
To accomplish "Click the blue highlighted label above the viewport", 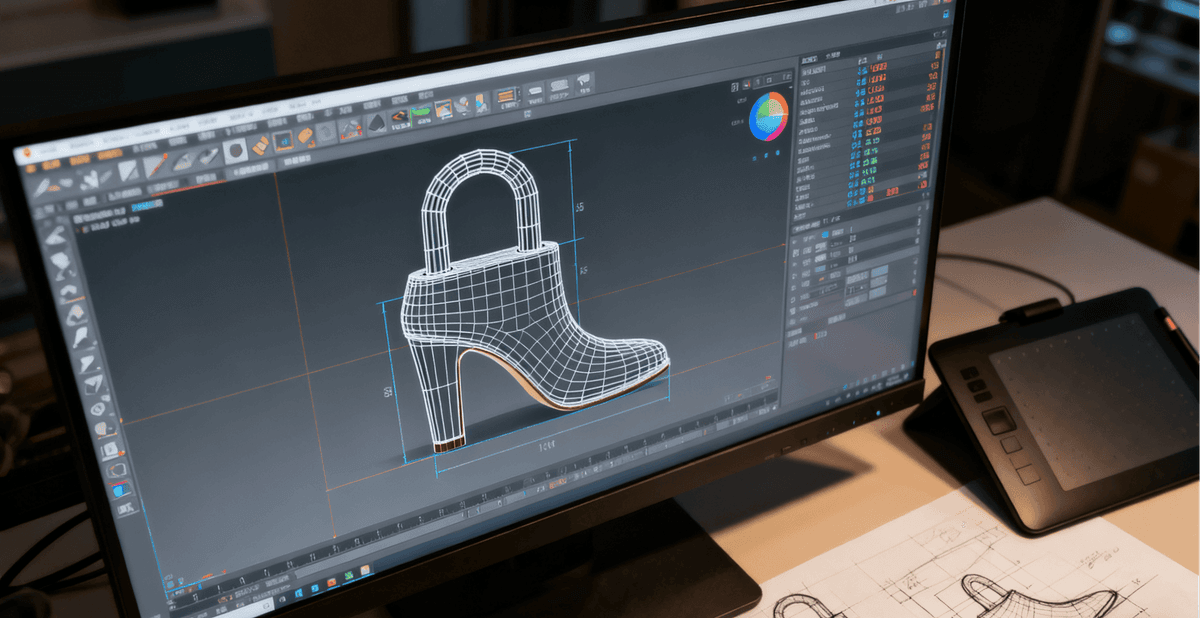I will [147, 205].
